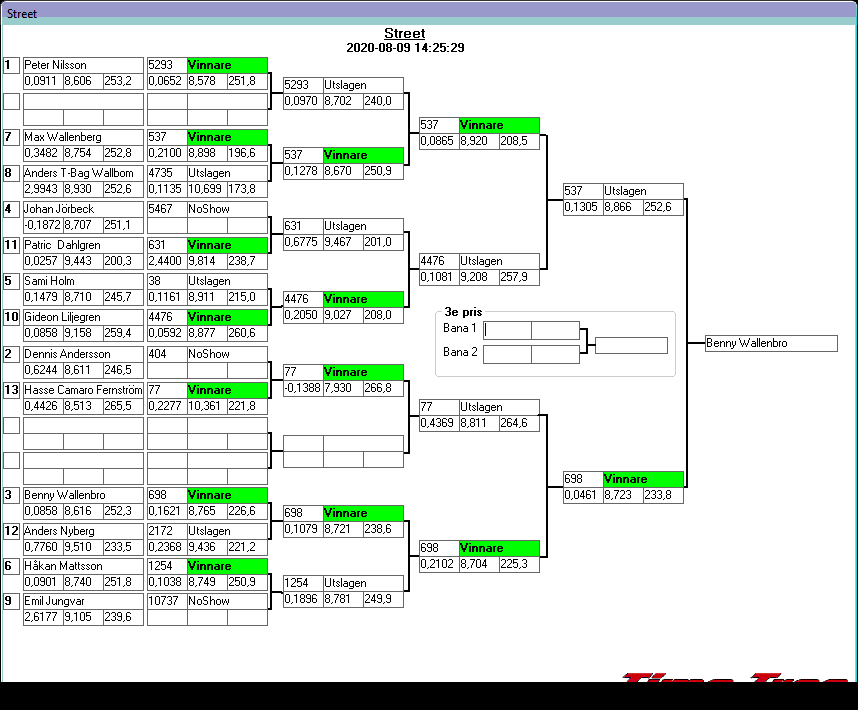Click the Anders T-Bag Wallbom entry
The width and height of the screenshot is (858, 710).
[83, 173]
